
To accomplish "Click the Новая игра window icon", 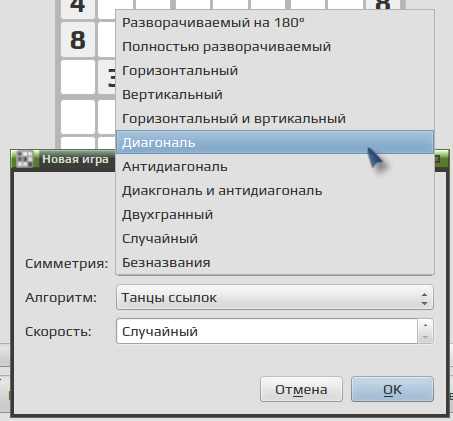I will tap(25, 159).
